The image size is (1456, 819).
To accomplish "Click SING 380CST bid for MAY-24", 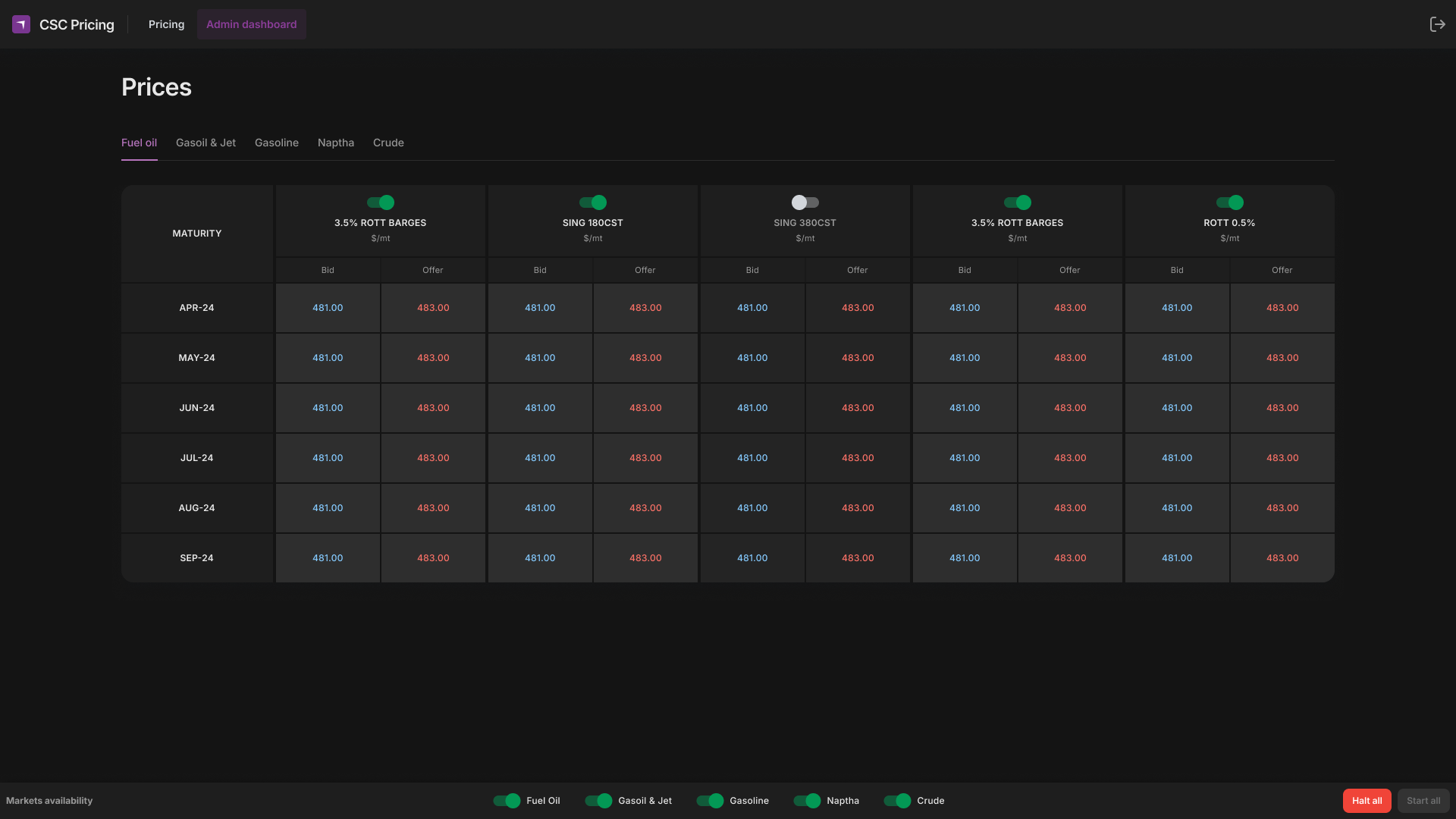I will 752,358.
